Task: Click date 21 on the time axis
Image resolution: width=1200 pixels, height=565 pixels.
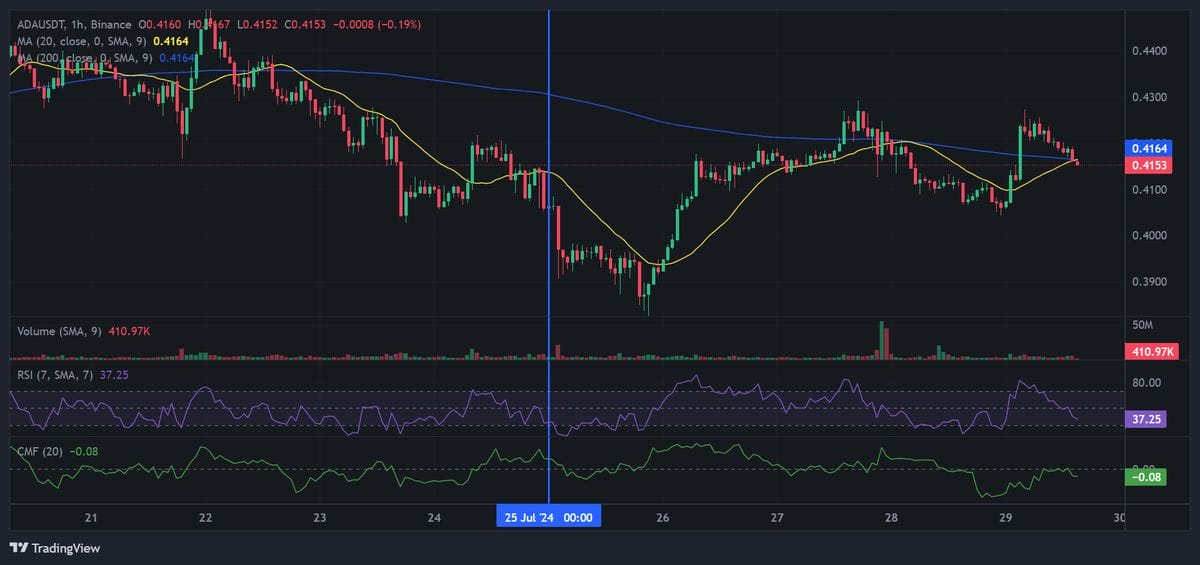Action: pyautogui.click(x=91, y=518)
